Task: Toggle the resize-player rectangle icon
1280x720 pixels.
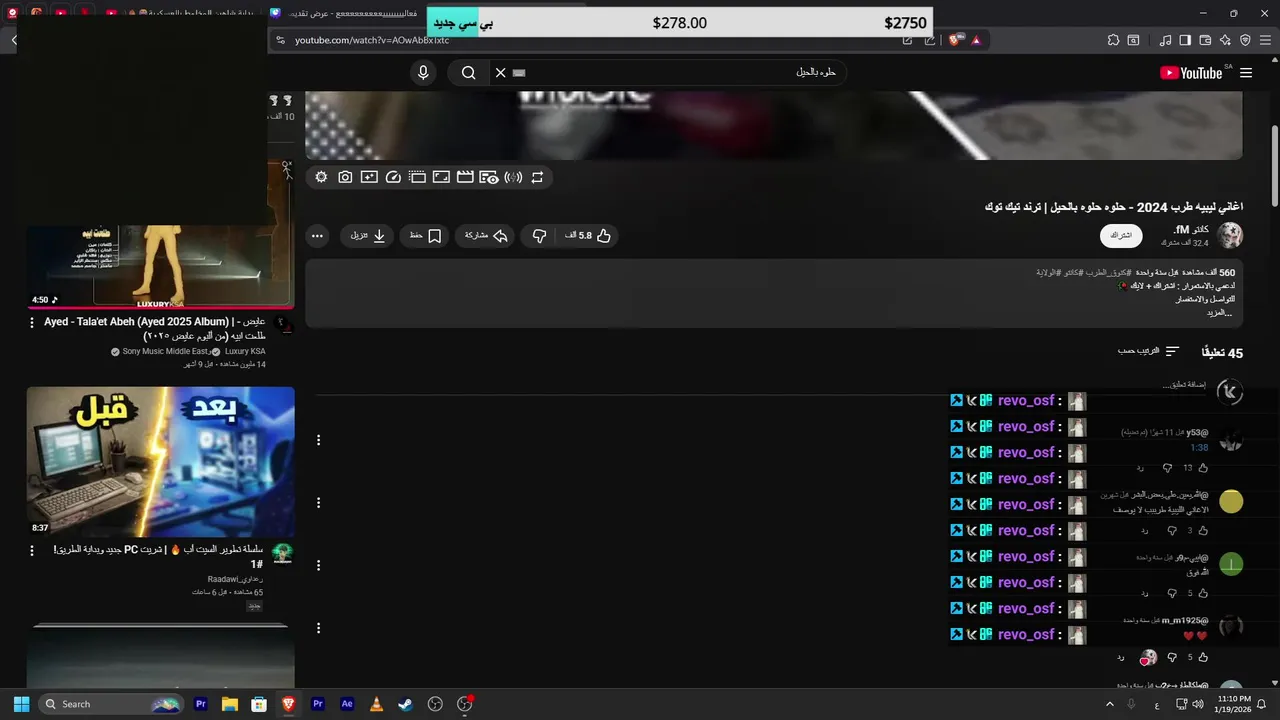Action: pos(441,177)
